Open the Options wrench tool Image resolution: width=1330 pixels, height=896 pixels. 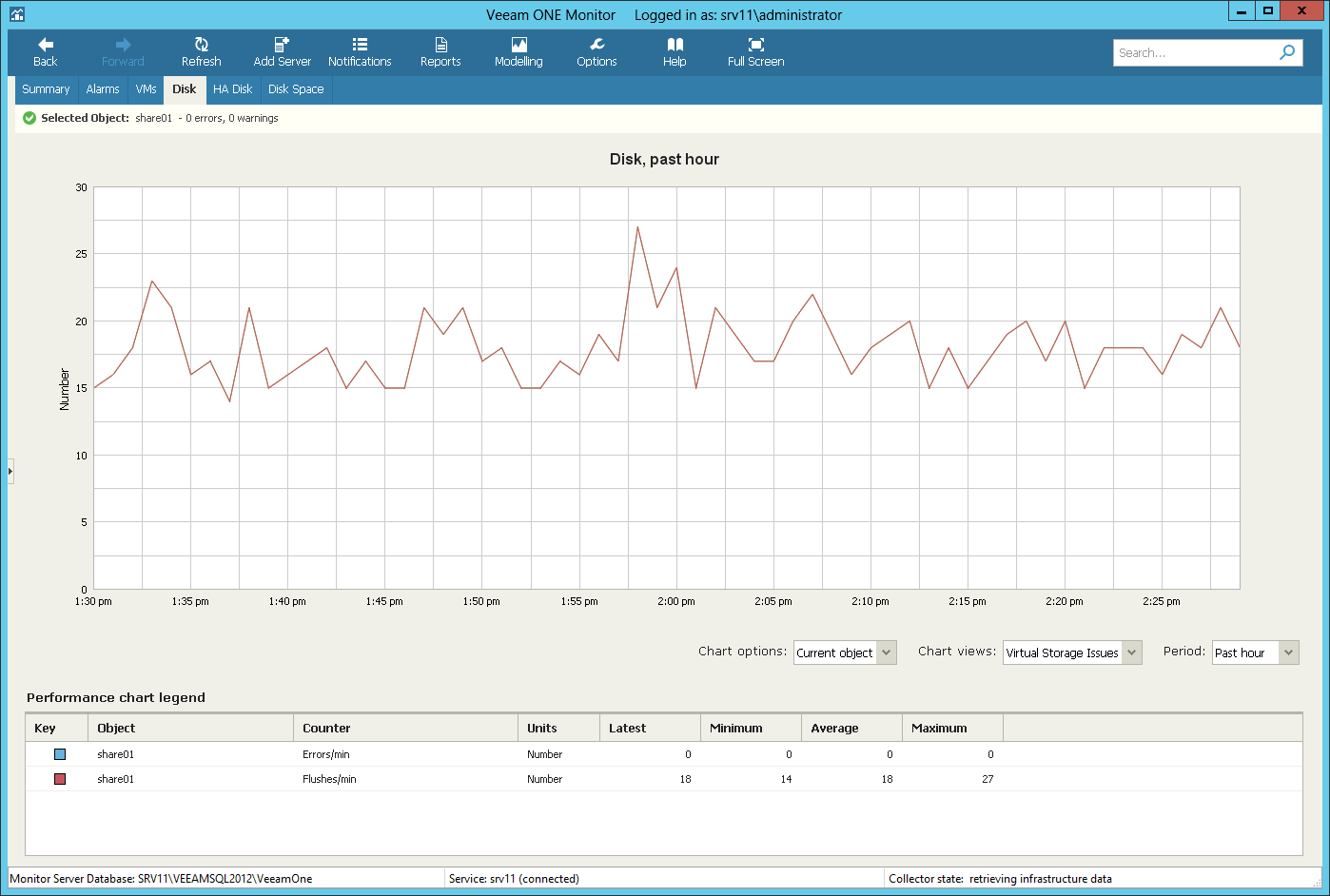pyautogui.click(x=597, y=52)
